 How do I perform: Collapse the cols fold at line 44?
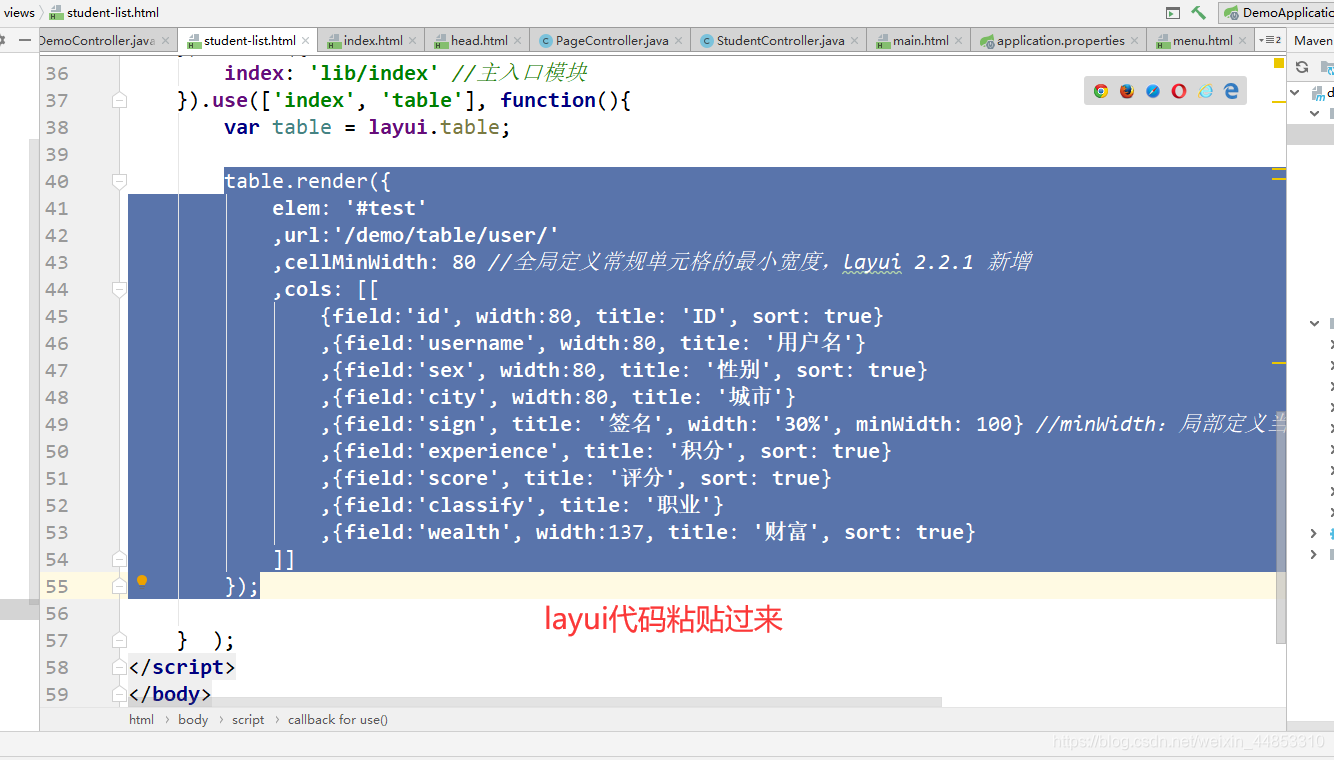(x=119, y=289)
